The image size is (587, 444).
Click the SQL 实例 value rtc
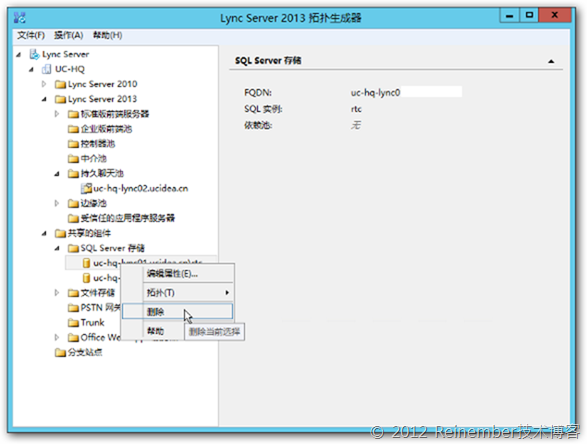[x=356, y=109]
